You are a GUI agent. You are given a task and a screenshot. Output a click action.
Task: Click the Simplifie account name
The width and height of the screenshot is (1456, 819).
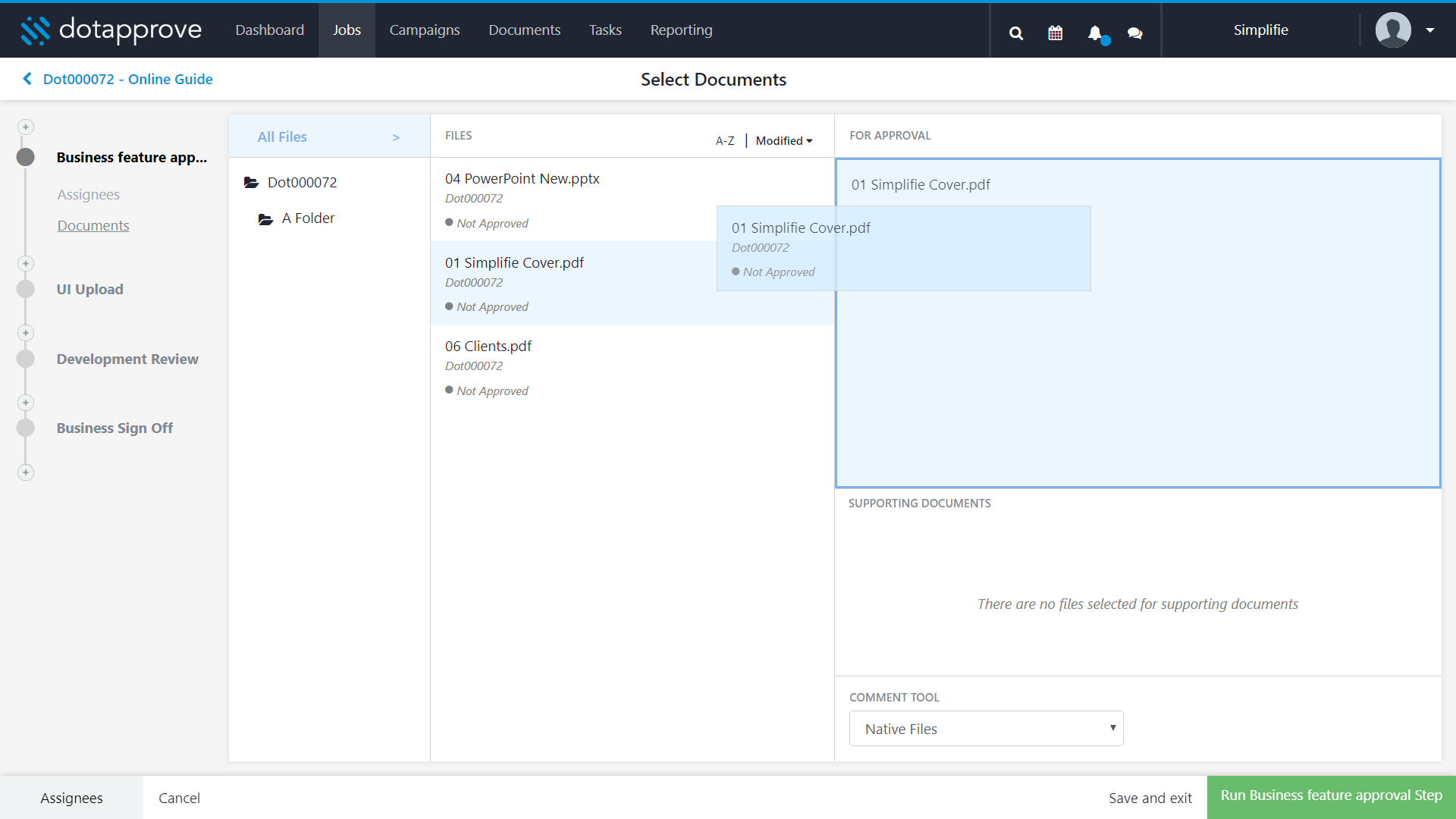[1260, 30]
